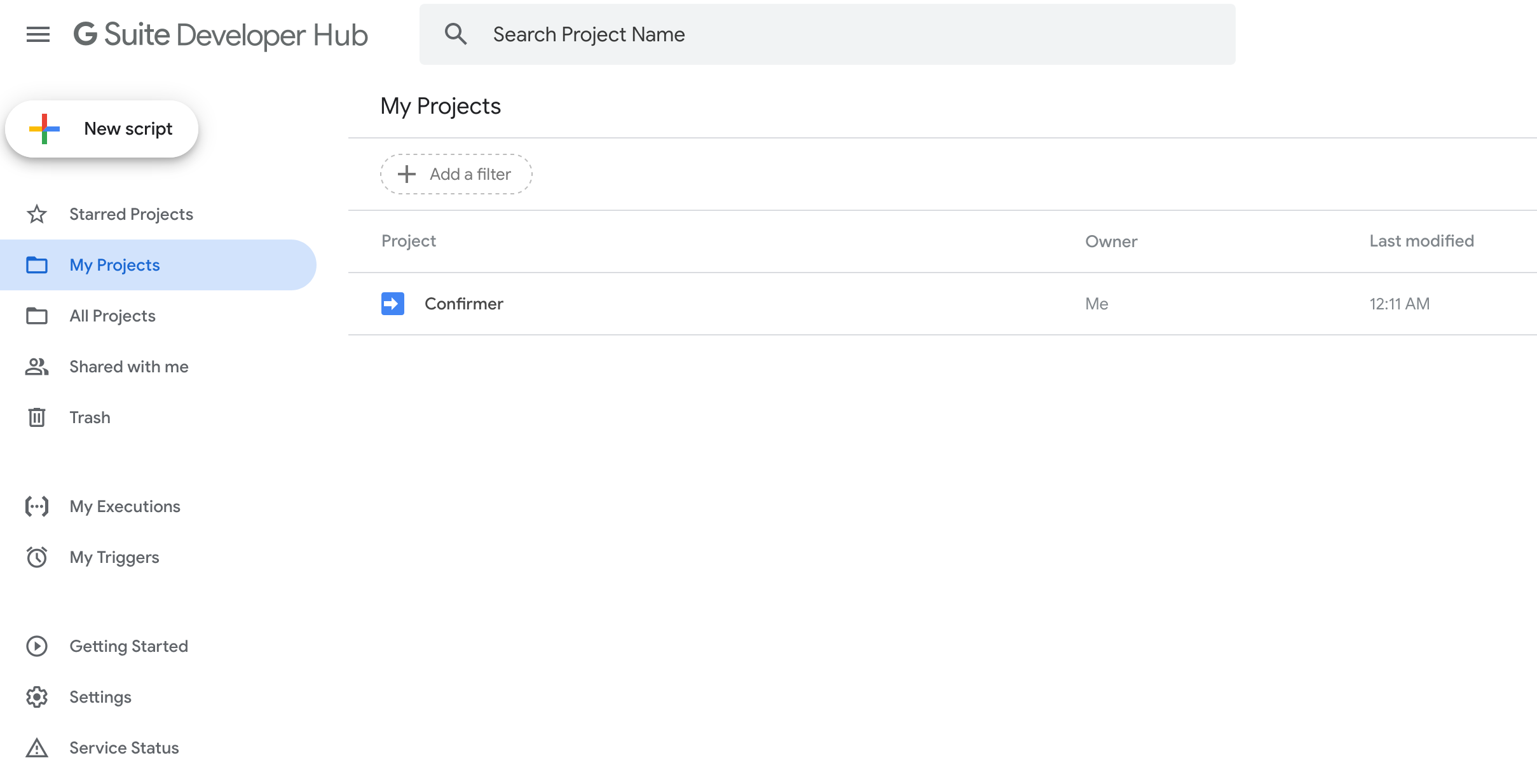Sort by Project column header

407,241
